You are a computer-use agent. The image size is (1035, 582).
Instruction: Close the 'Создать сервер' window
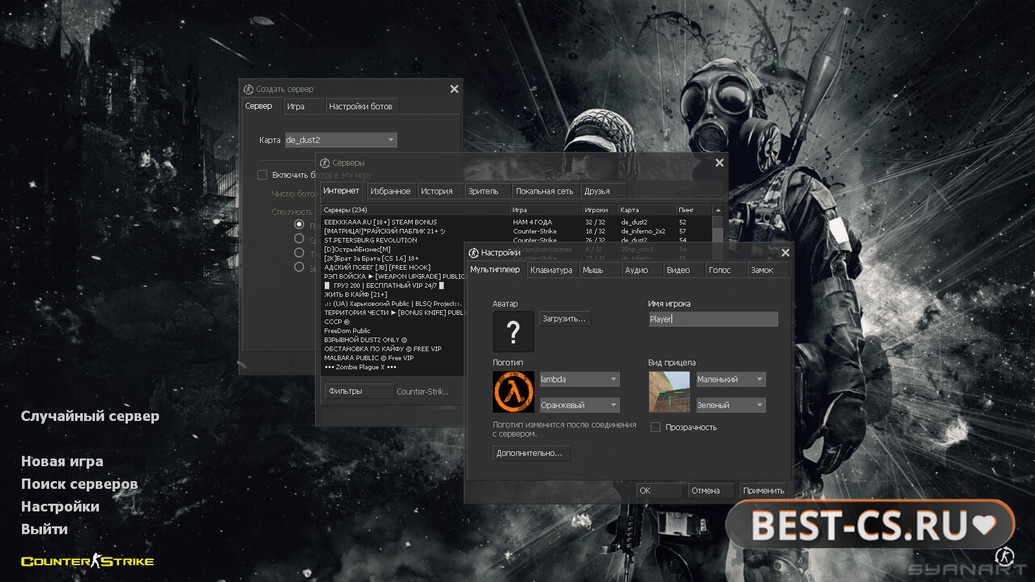click(x=454, y=89)
